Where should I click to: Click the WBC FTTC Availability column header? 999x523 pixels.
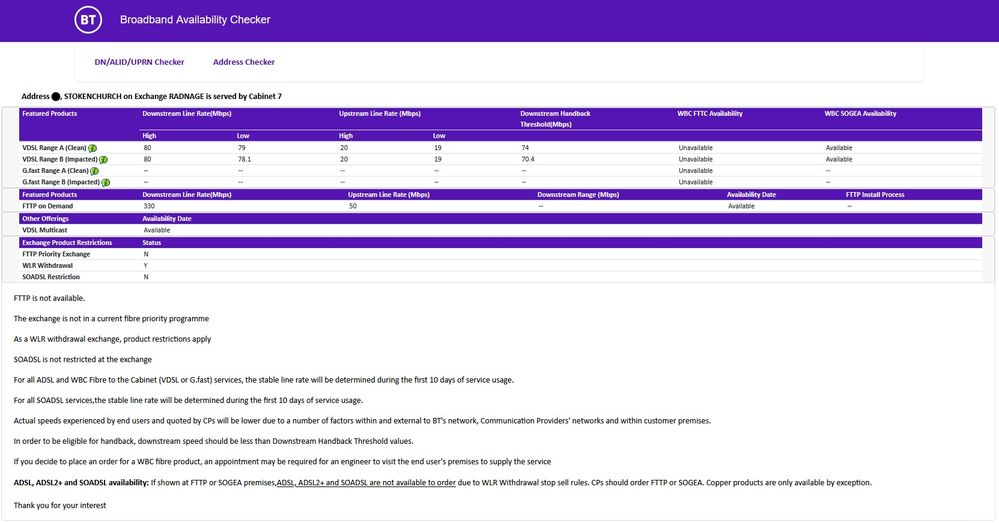(x=710, y=114)
